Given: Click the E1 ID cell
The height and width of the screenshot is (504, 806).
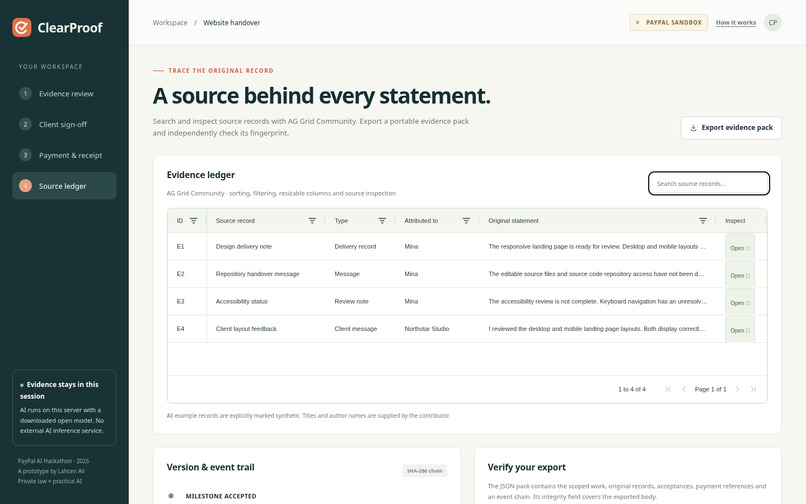Looking at the screenshot, I should tap(187, 246).
